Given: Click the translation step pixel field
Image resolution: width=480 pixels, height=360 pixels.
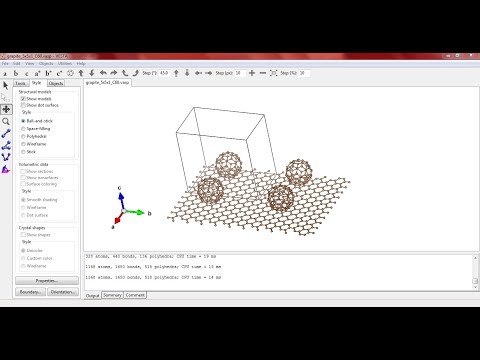Looking at the screenshot, I should click(240, 73).
